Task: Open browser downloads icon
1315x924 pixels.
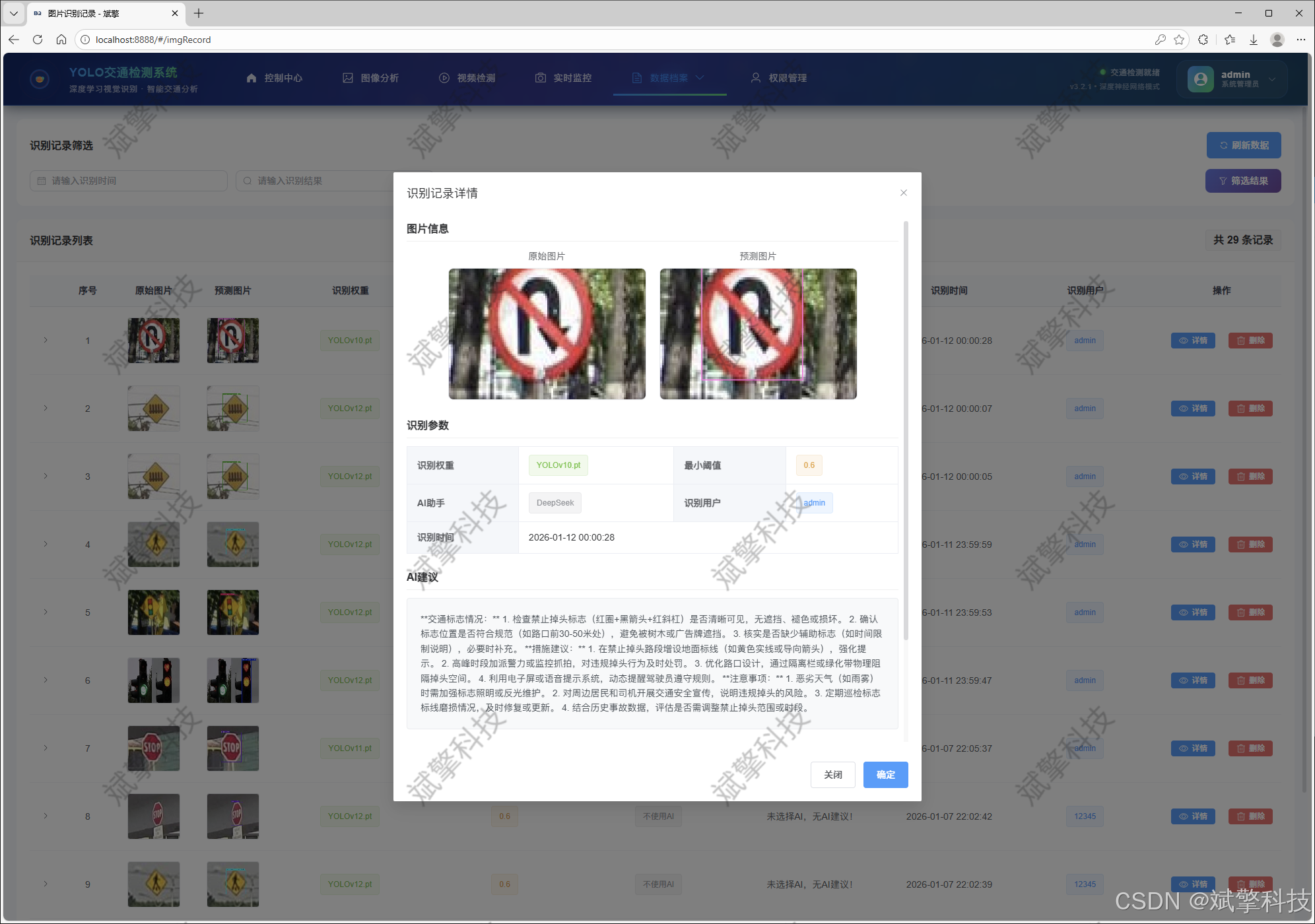Action: click(x=1254, y=40)
